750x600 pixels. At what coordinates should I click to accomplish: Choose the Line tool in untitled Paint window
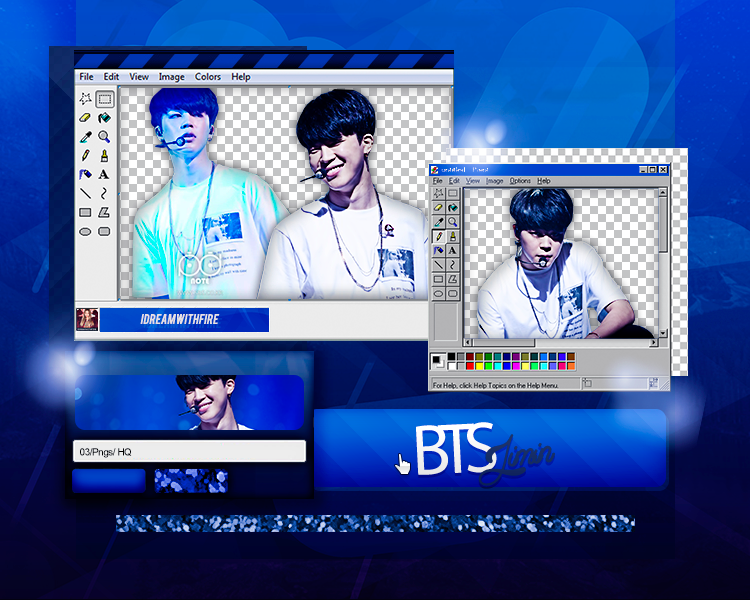439,265
